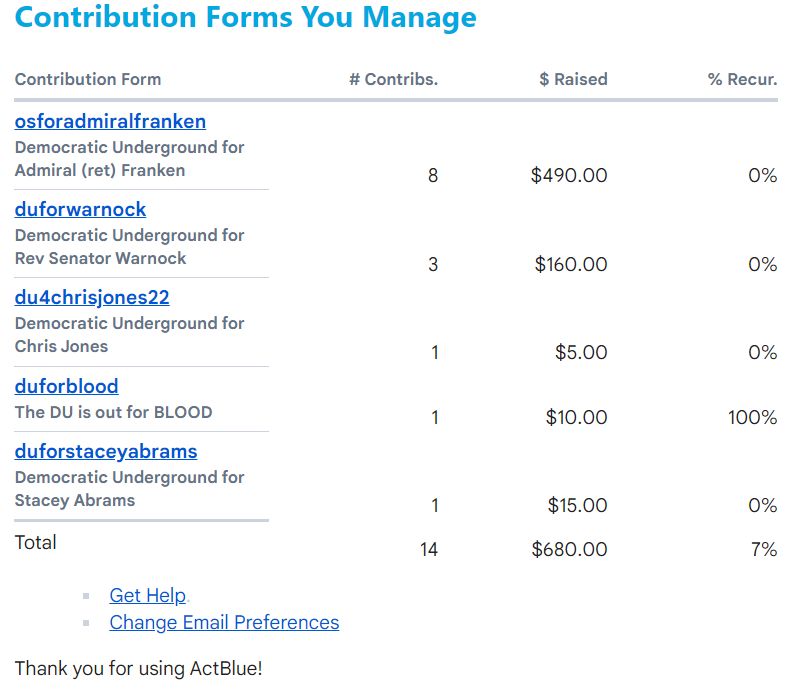Visit the duforstaceyabrams form link
The height and width of the screenshot is (690, 797).
click(x=106, y=452)
